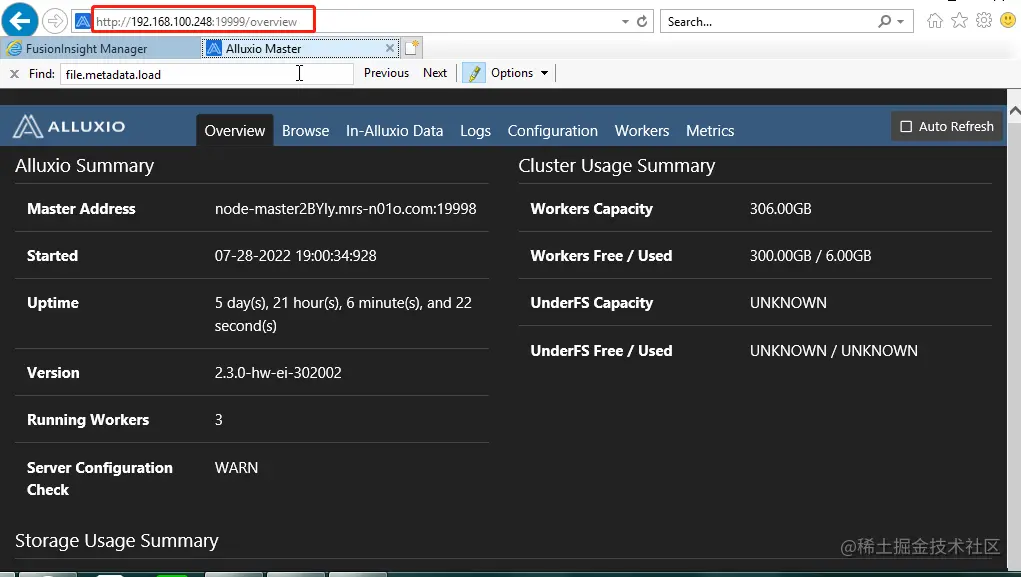Click the Storage Usage Summary heading
The width and height of the screenshot is (1021, 577).
pyautogui.click(x=117, y=541)
